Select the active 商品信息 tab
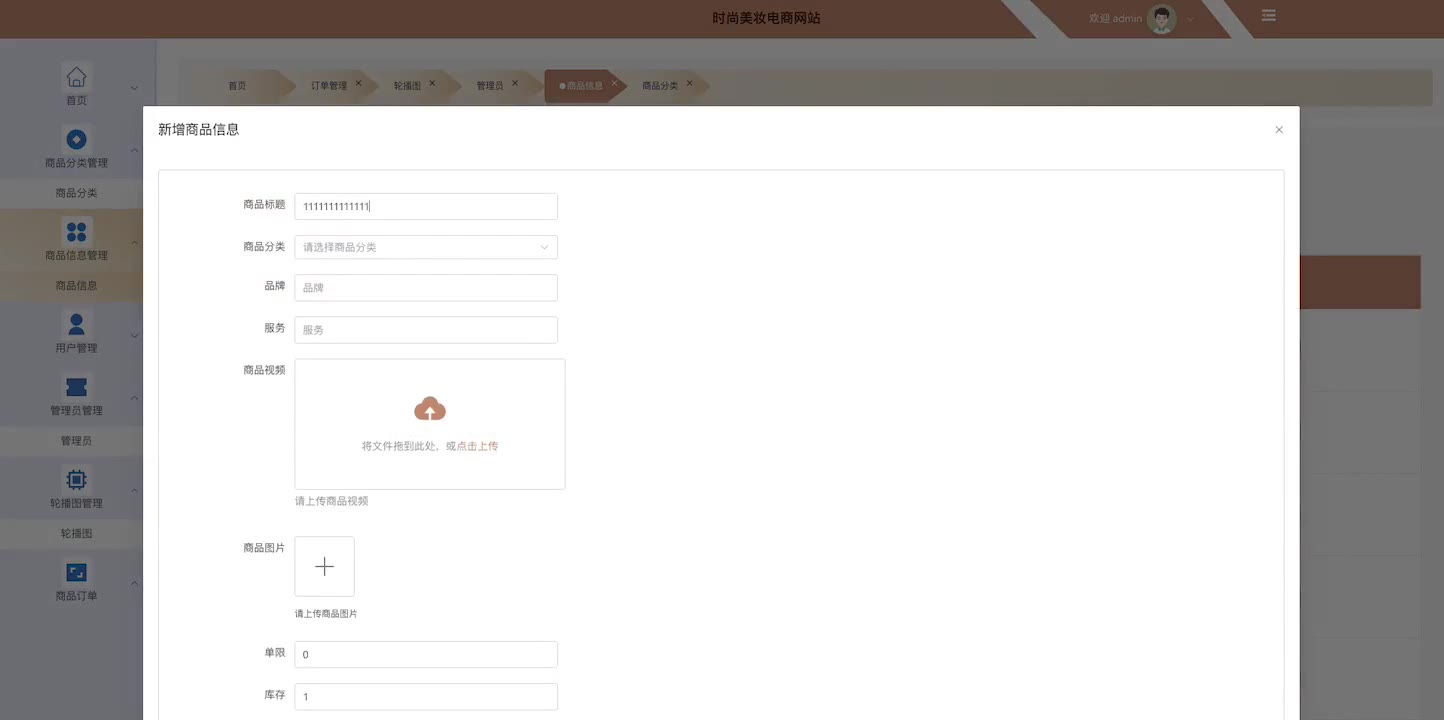 click(585, 86)
